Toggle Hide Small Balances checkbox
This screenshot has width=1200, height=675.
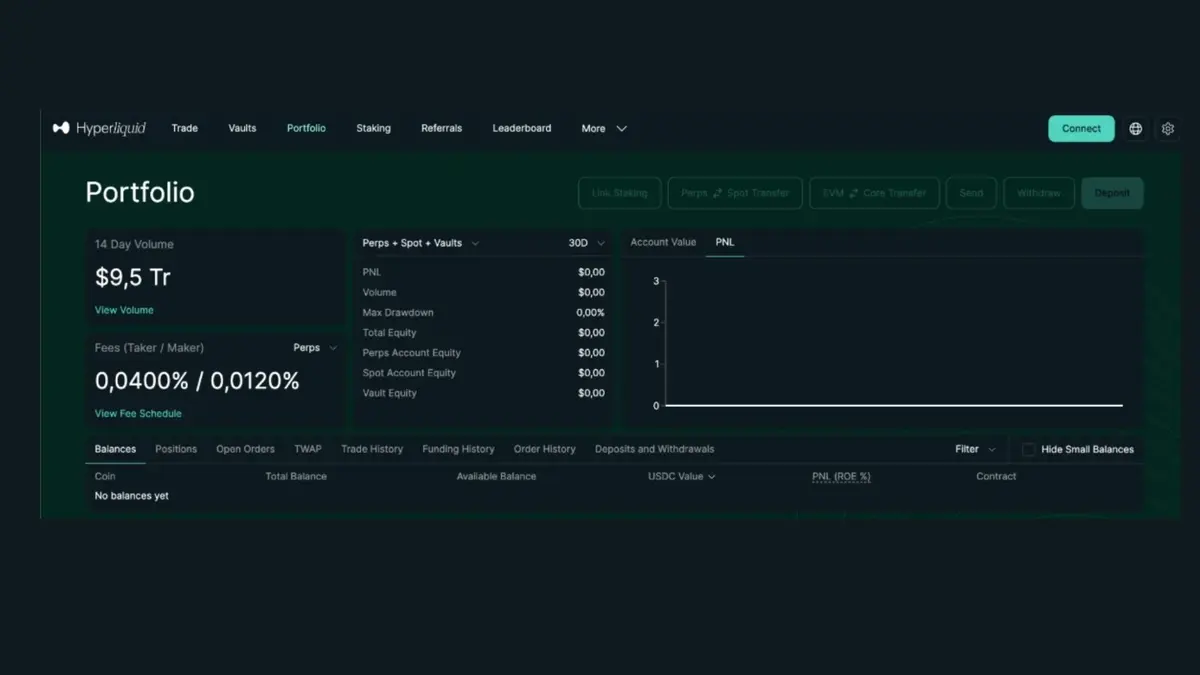pyautogui.click(x=1028, y=450)
